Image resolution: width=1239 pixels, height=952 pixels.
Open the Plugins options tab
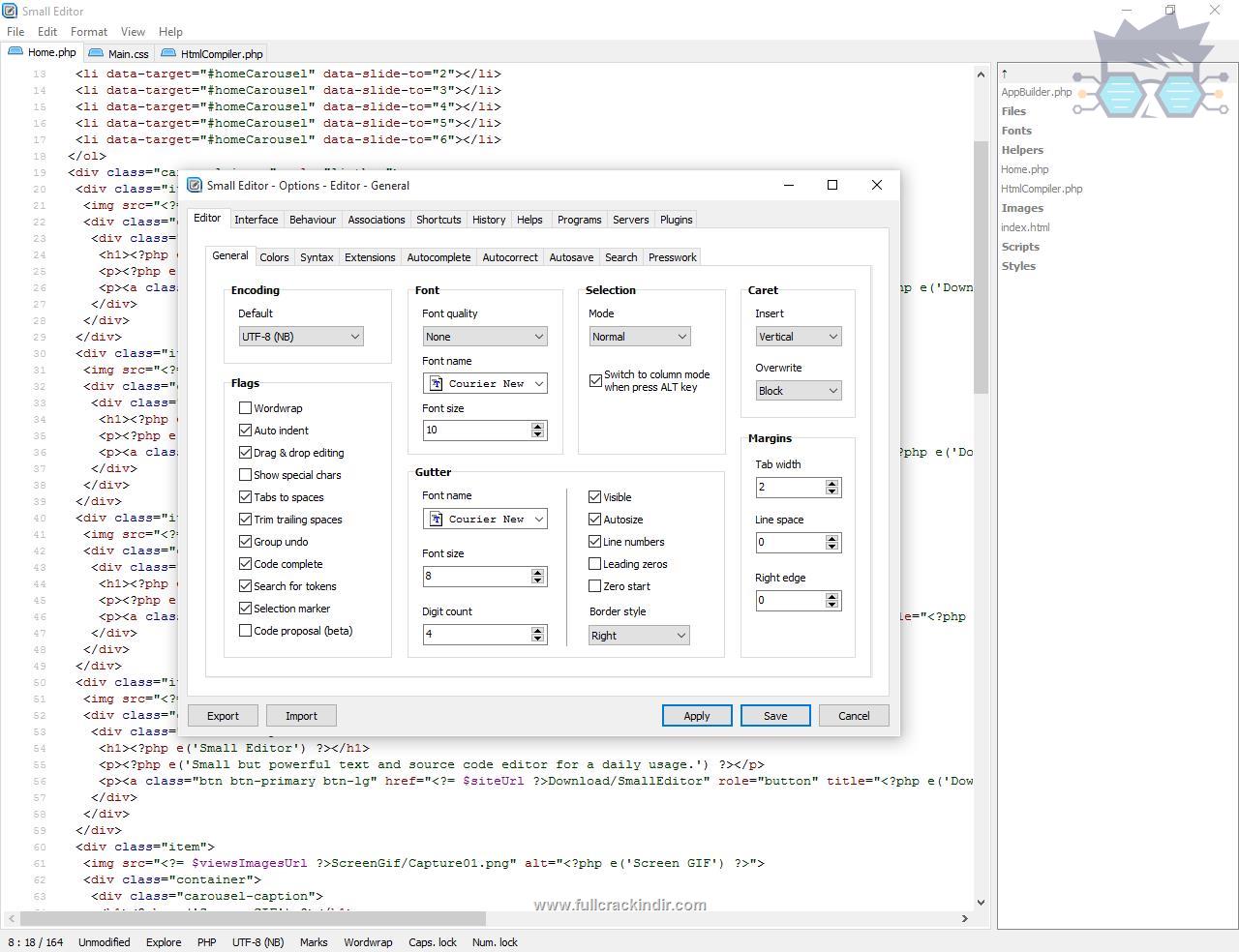click(677, 220)
